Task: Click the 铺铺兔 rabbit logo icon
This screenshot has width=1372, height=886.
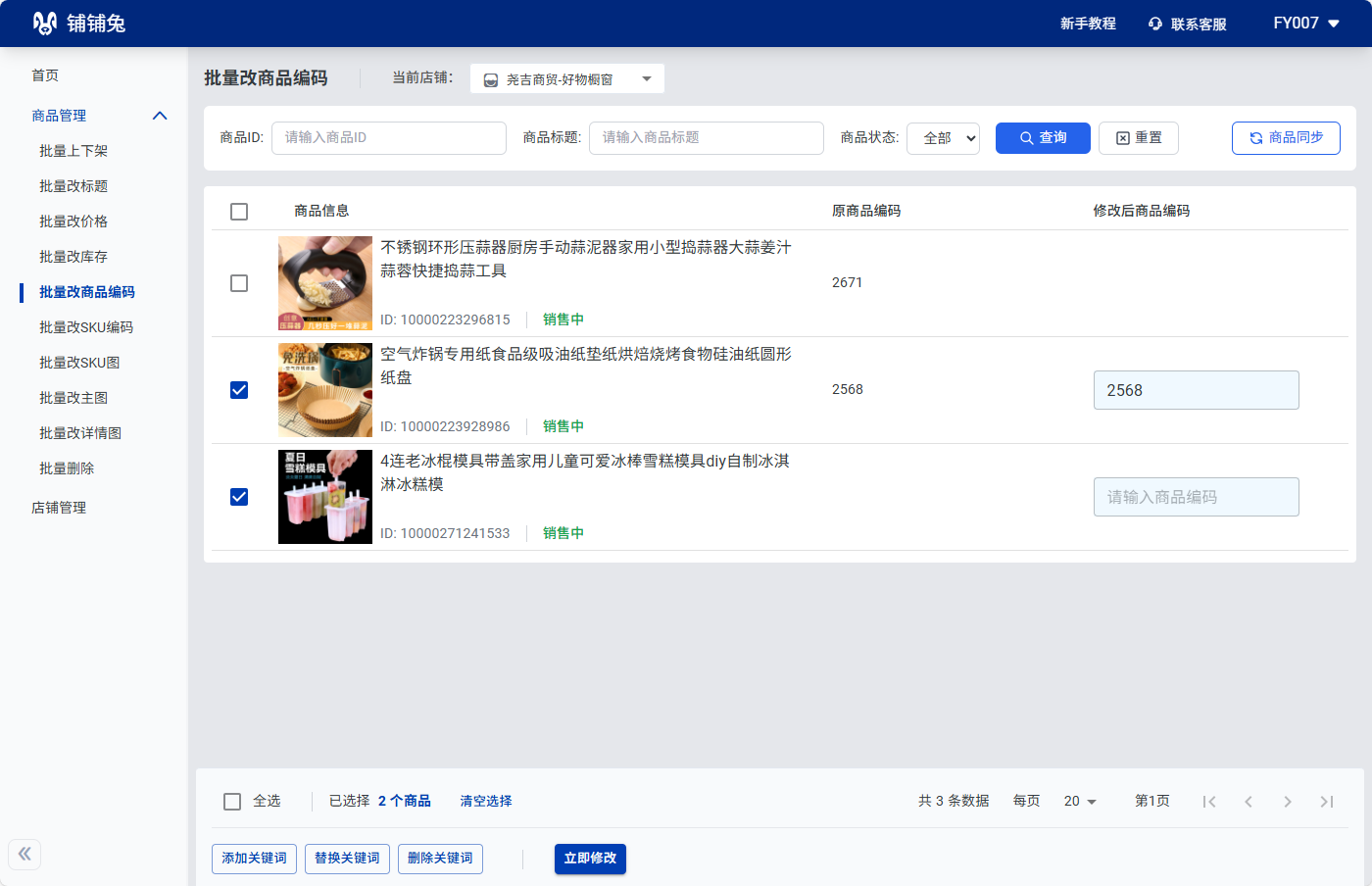Action: click(x=45, y=24)
